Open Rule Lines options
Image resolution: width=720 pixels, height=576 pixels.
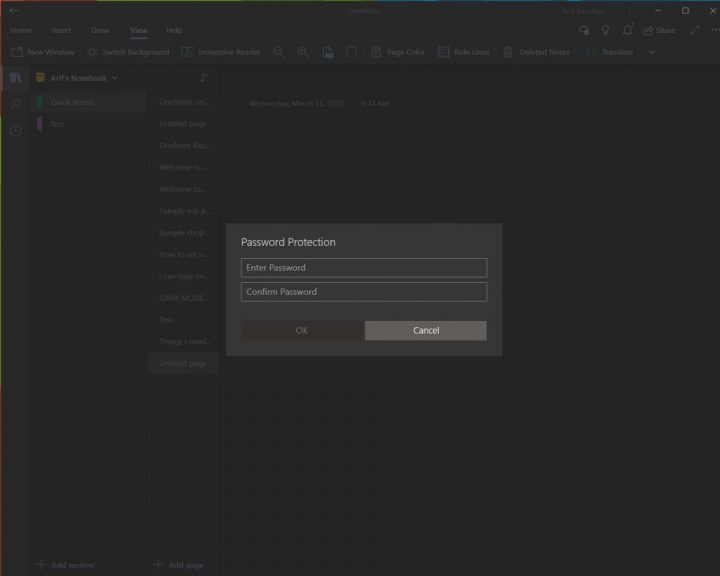click(x=464, y=52)
